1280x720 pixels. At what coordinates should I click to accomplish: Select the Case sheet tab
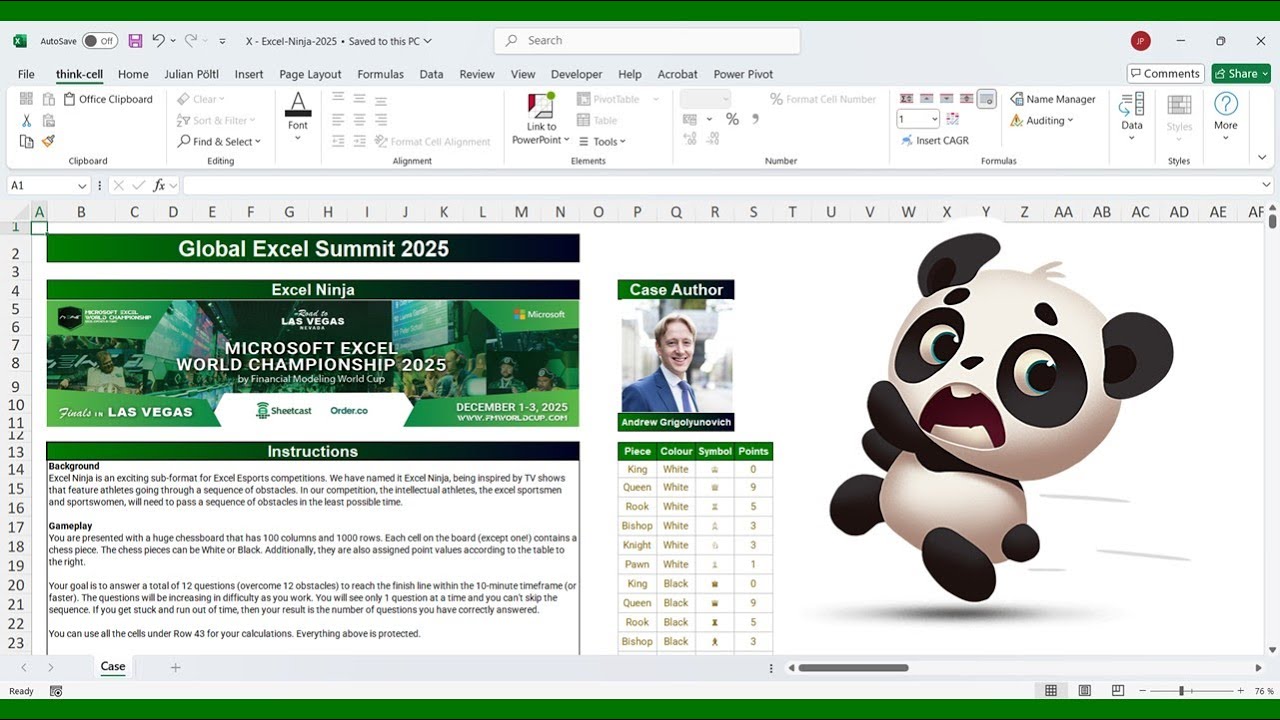pyautogui.click(x=113, y=667)
